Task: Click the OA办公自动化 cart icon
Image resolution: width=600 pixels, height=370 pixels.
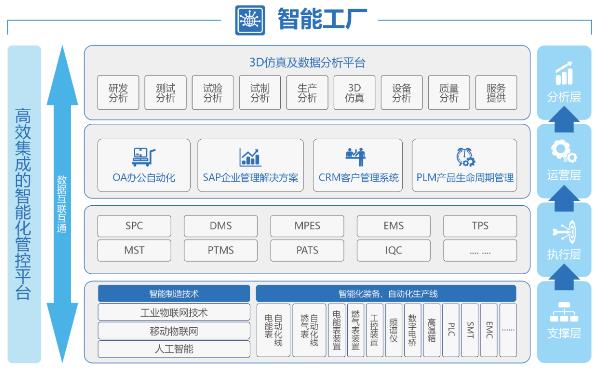Action: pyautogui.click(x=143, y=157)
